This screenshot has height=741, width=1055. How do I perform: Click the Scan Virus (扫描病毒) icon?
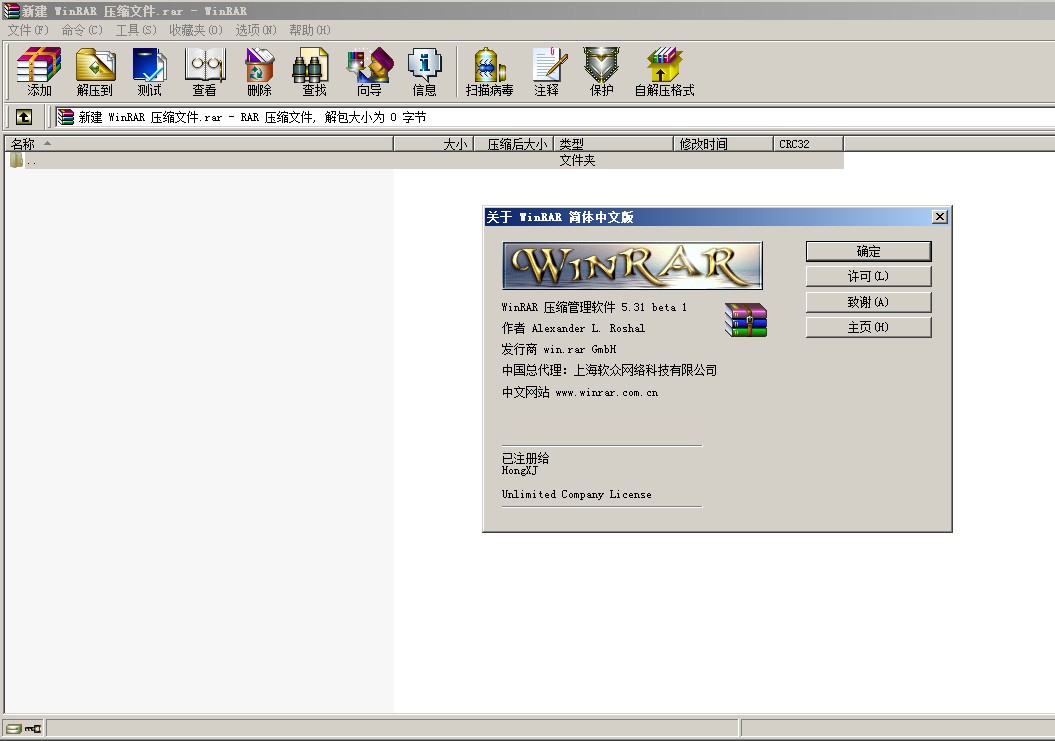489,71
